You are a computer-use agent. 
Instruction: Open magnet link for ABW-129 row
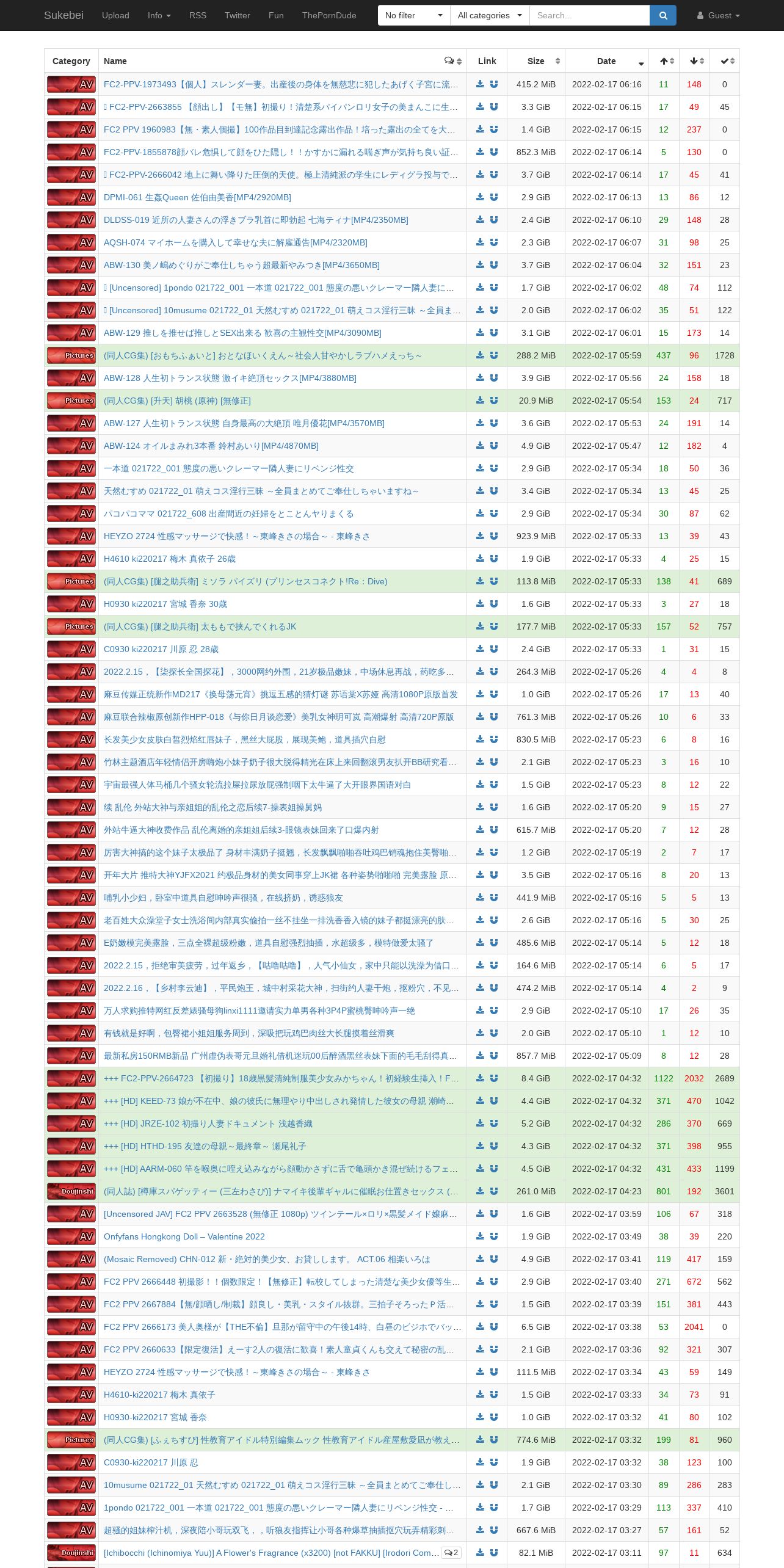click(x=494, y=333)
